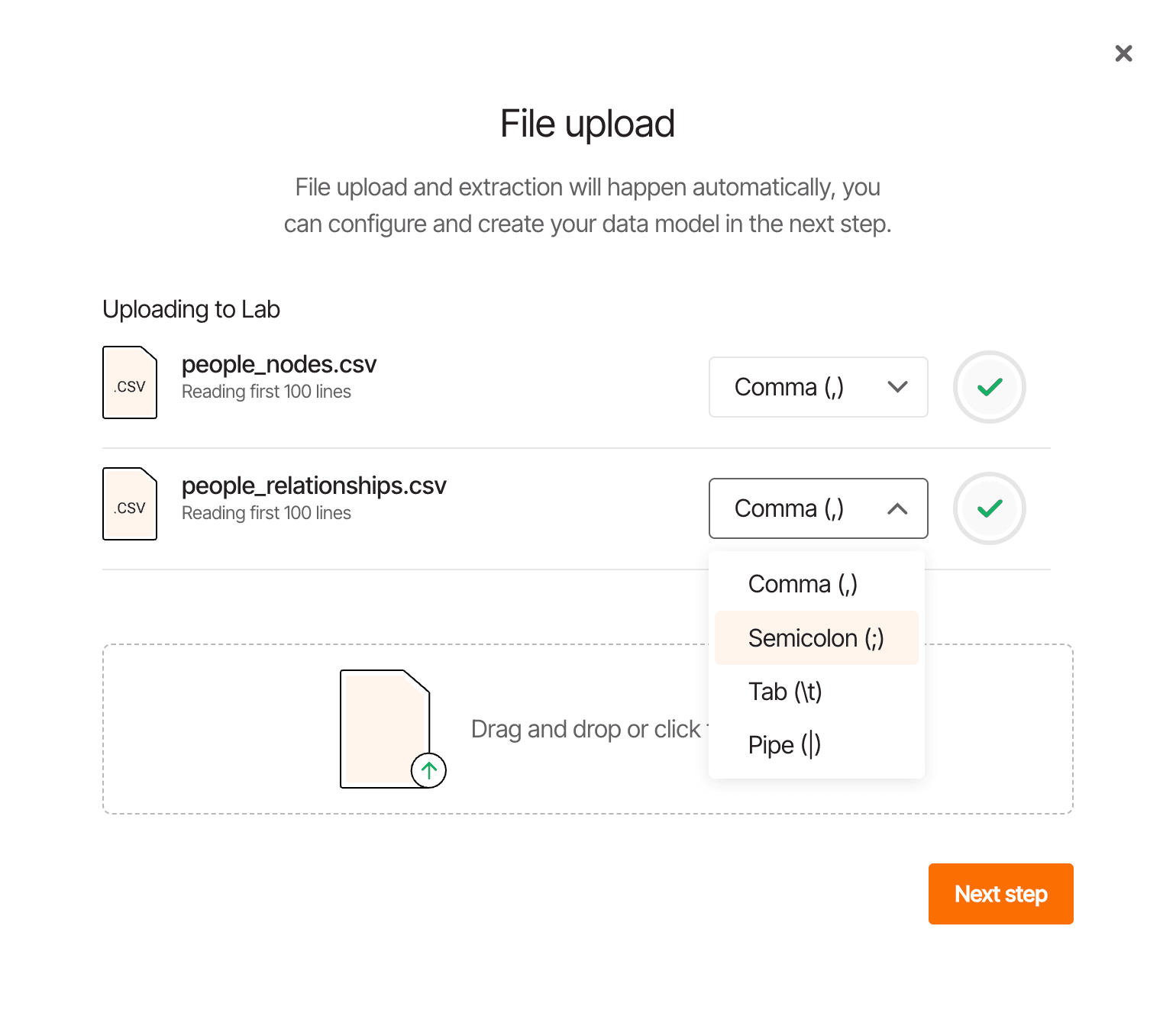Pick the Tab (\t) delimiter option
The width and height of the screenshot is (1176, 1026).
pyautogui.click(x=785, y=692)
